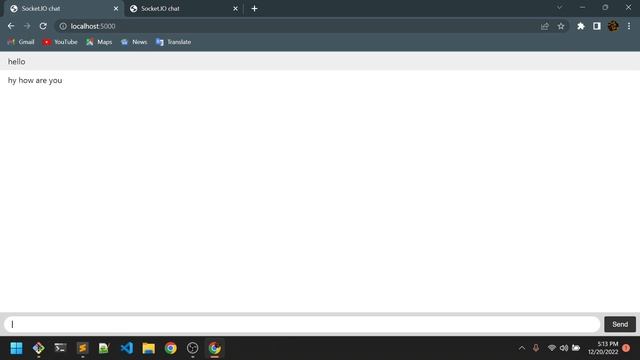Switch to the second Socket.IO chat tab
This screenshot has height=360, width=640.
[184, 9]
